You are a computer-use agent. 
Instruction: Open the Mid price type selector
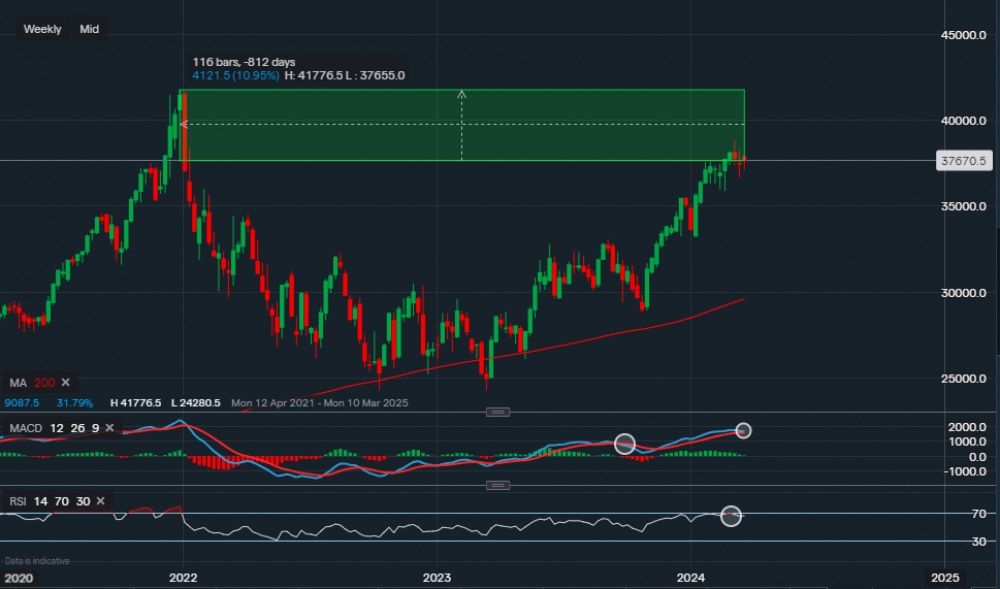pyautogui.click(x=89, y=29)
